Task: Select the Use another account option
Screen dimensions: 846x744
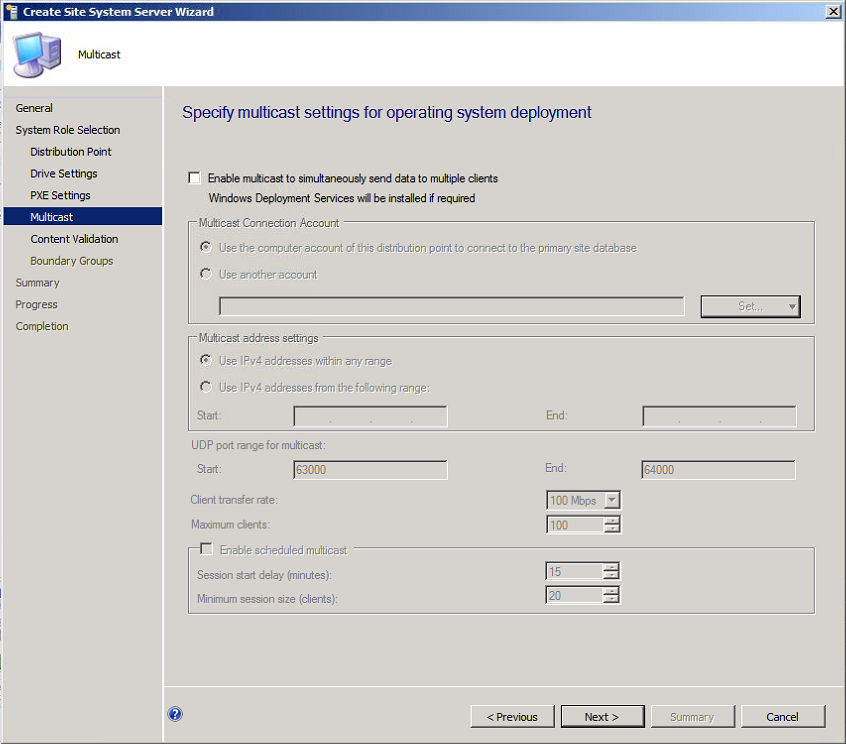Action: (206, 274)
